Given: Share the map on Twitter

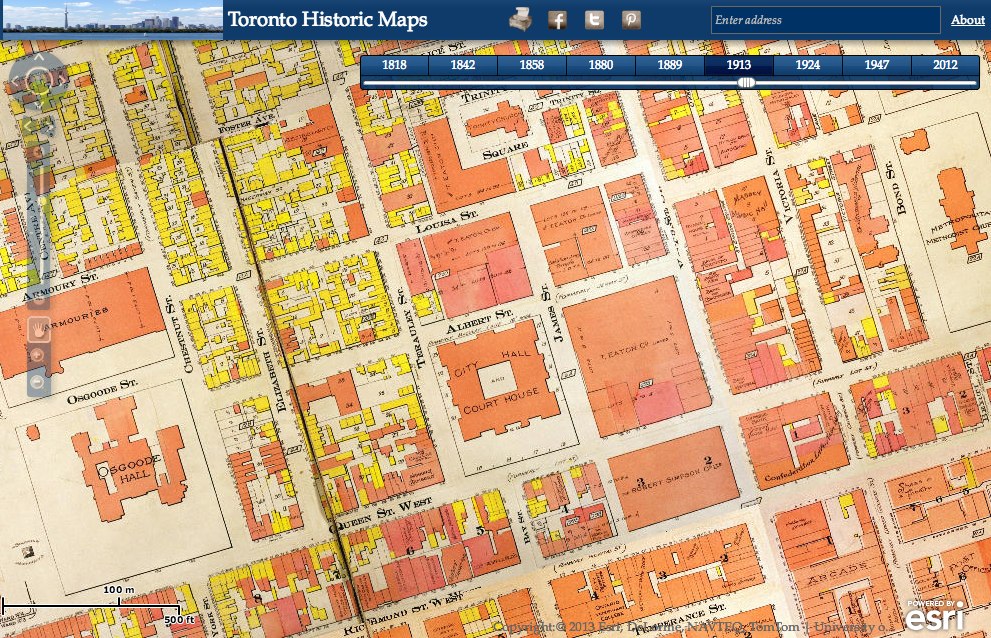Looking at the screenshot, I should click(x=593, y=20).
